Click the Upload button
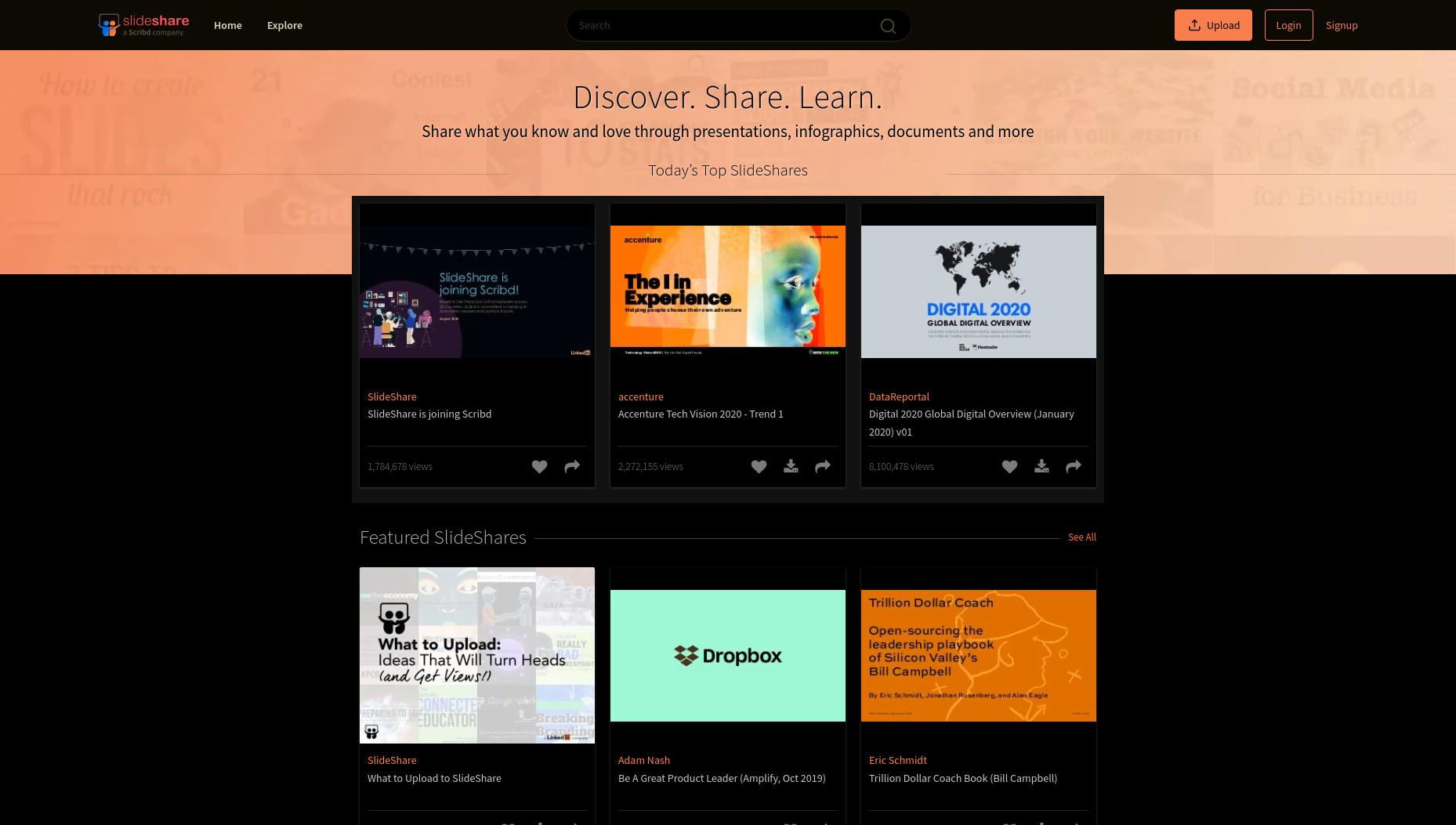 tap(1213, 25)
